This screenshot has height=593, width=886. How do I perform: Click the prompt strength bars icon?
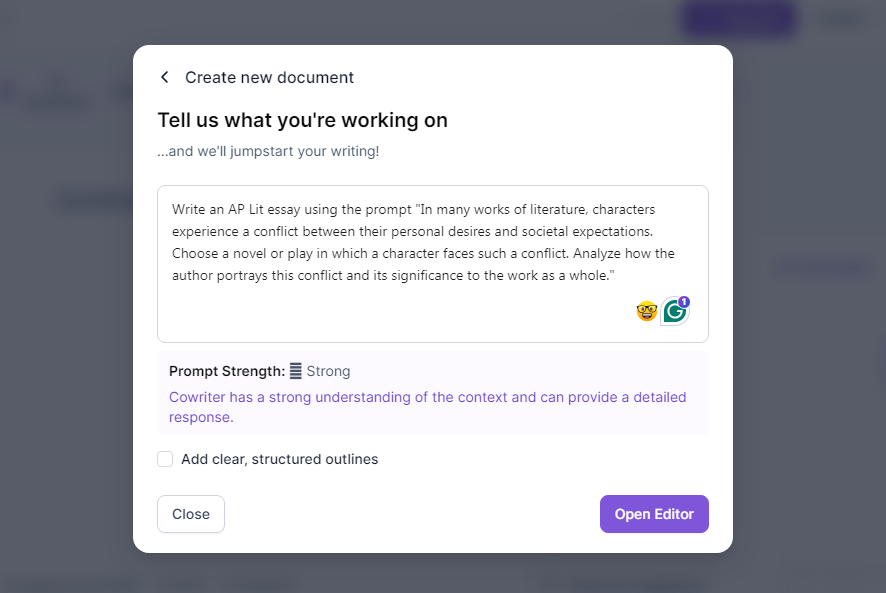pyautogui.click(x=296, y=371)
